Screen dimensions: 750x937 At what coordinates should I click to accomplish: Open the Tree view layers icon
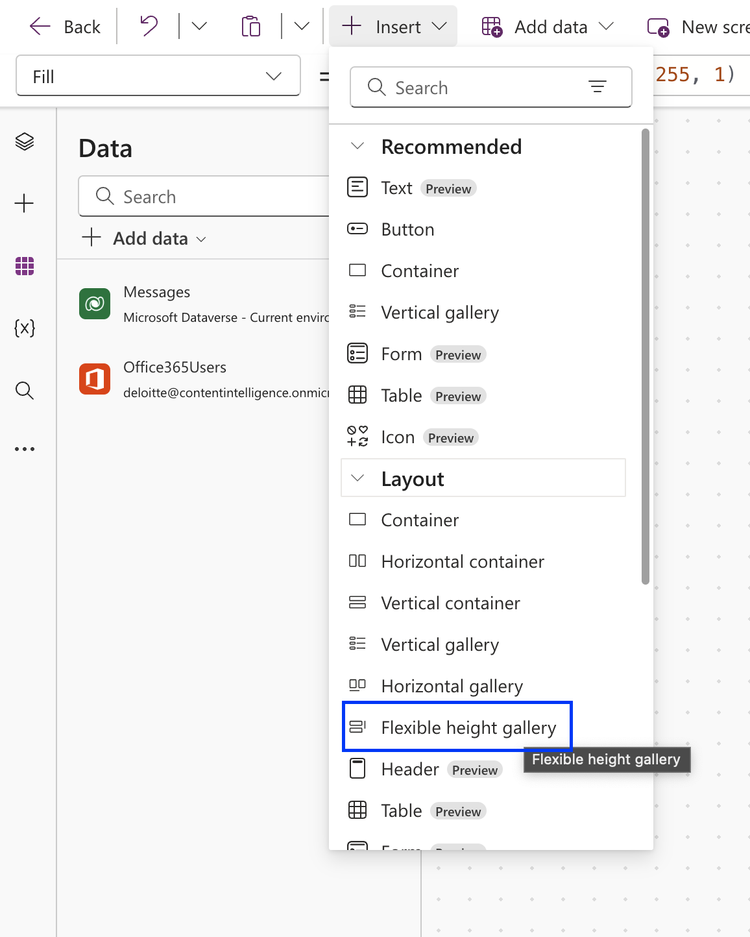pos(25,142)
